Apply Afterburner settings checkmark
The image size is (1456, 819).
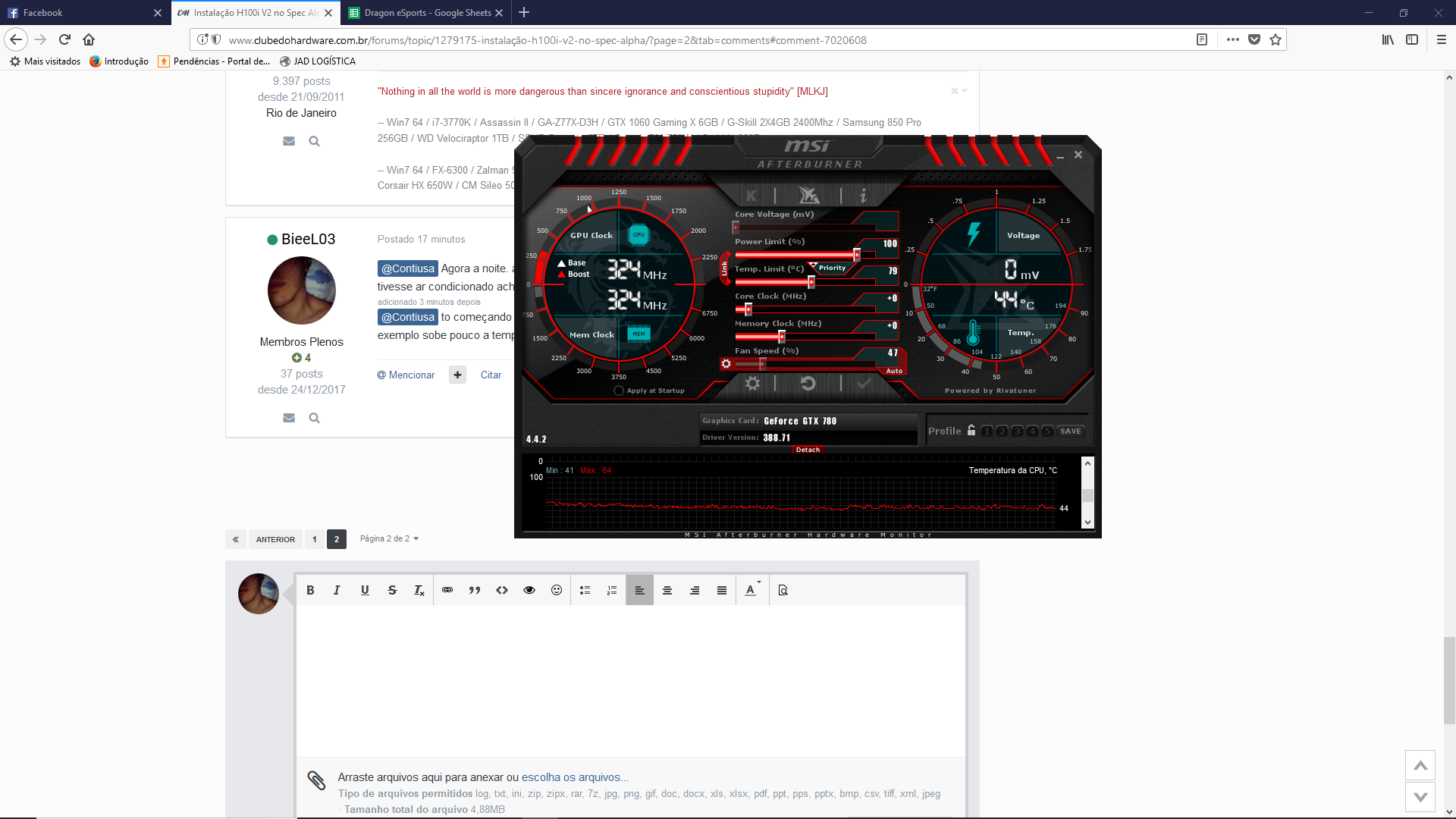[x=864, y=384]
